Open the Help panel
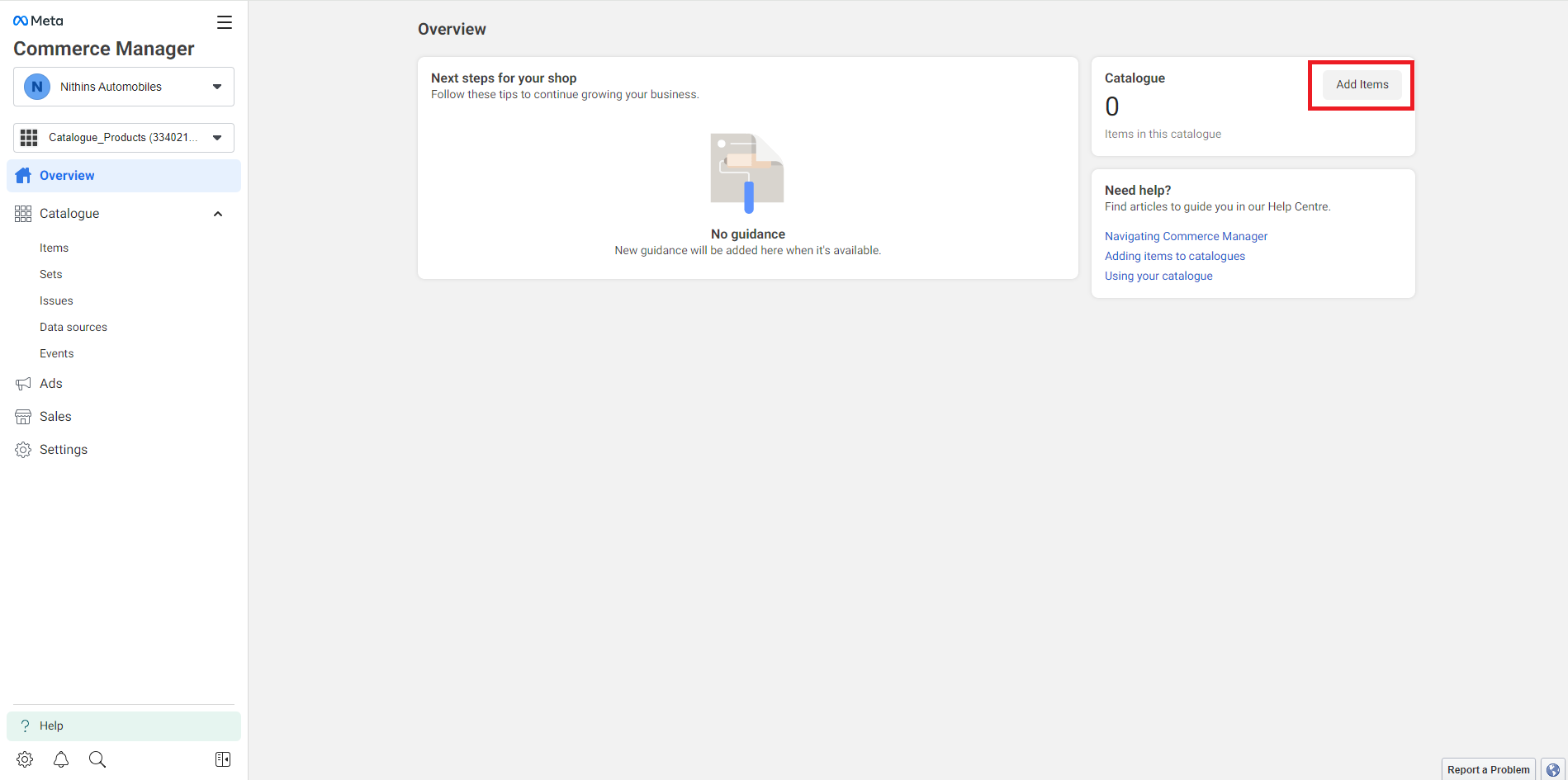 pos(124,726)
